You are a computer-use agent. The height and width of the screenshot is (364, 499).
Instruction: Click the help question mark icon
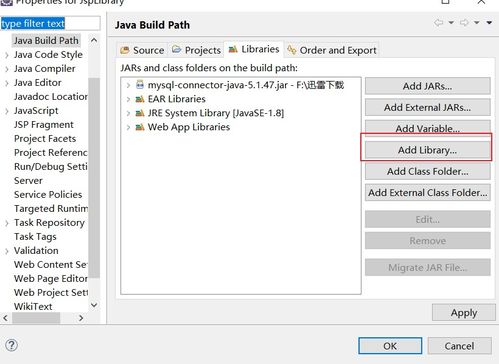[11, 345]
